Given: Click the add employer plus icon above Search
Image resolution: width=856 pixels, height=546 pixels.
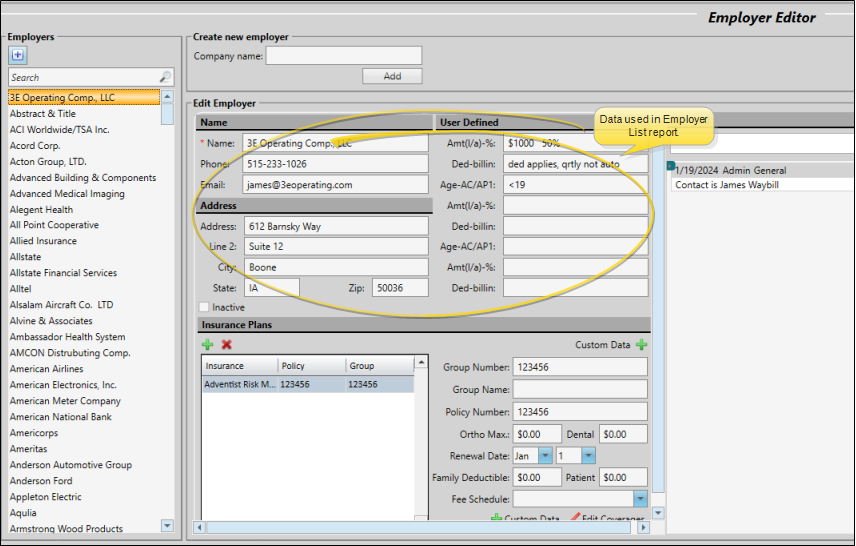Looking at the screenshot, I should point(17,55).
